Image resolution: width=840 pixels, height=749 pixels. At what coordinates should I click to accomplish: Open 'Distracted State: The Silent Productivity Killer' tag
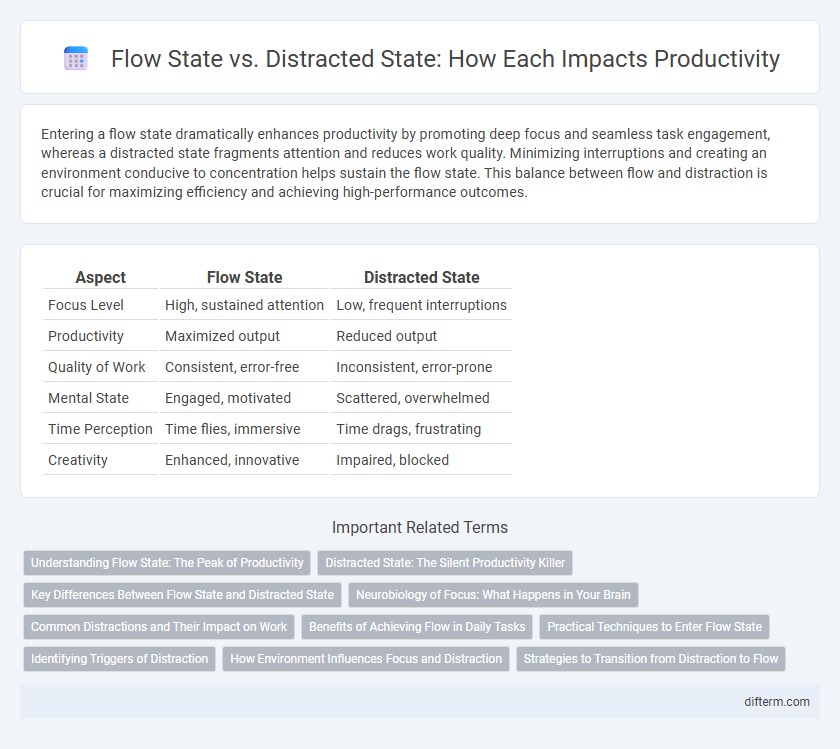(x=445, y=563)
